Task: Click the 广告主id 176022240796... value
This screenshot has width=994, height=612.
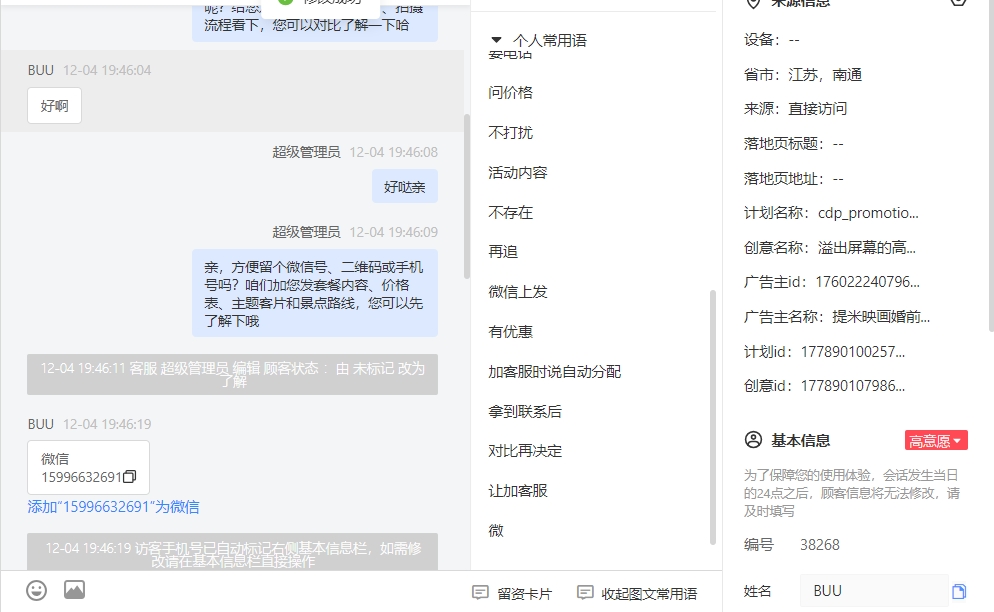Action: click(x=867, y=282)
